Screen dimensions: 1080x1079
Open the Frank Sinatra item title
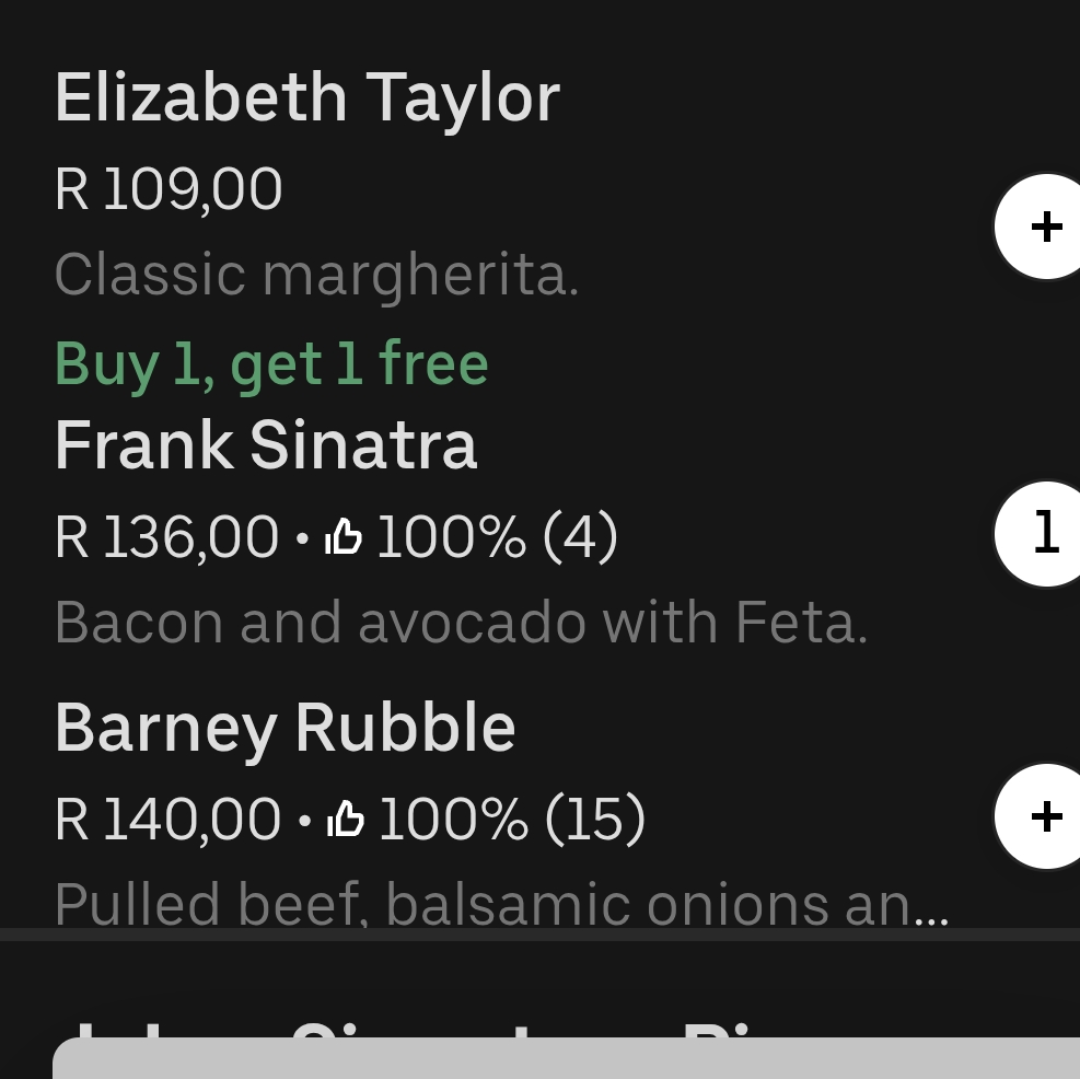(266, 445)
